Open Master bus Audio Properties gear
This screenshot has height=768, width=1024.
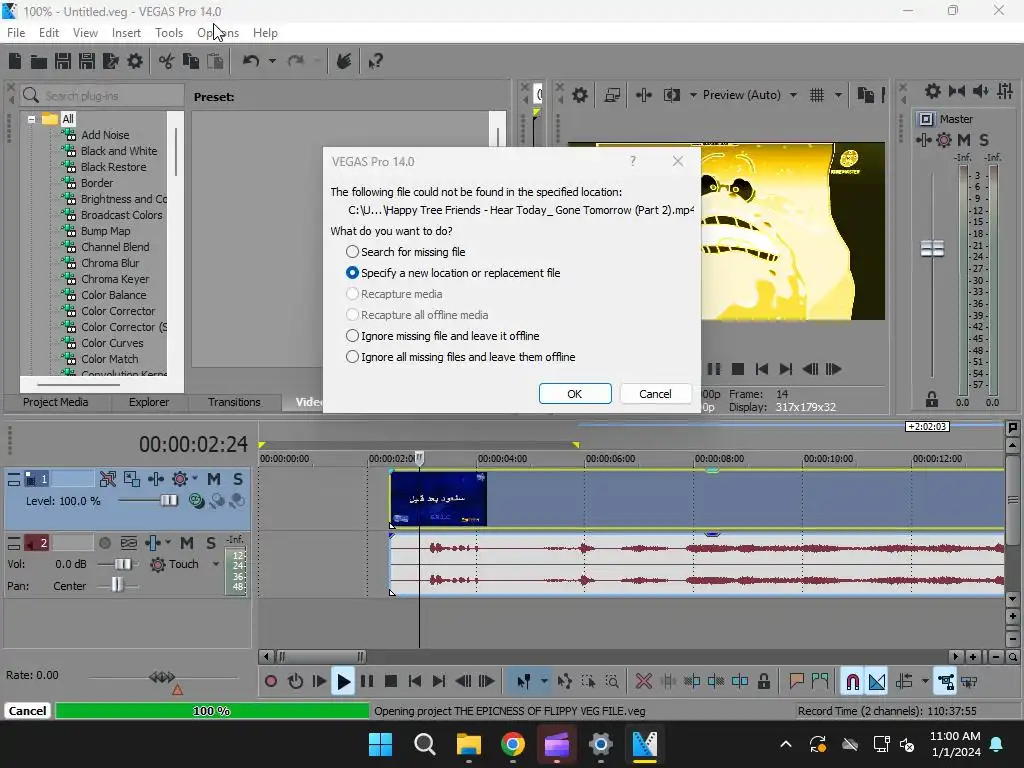933,91
